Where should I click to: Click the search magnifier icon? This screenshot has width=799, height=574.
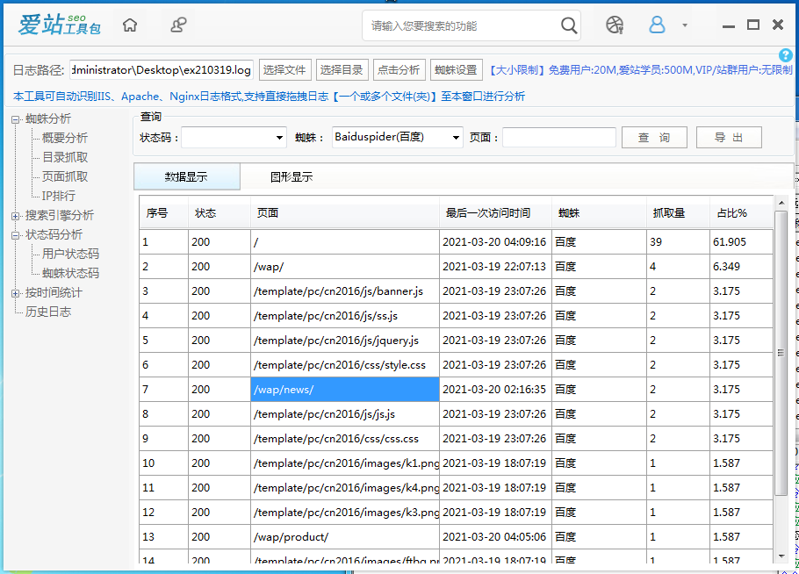[x=569, y=25]
